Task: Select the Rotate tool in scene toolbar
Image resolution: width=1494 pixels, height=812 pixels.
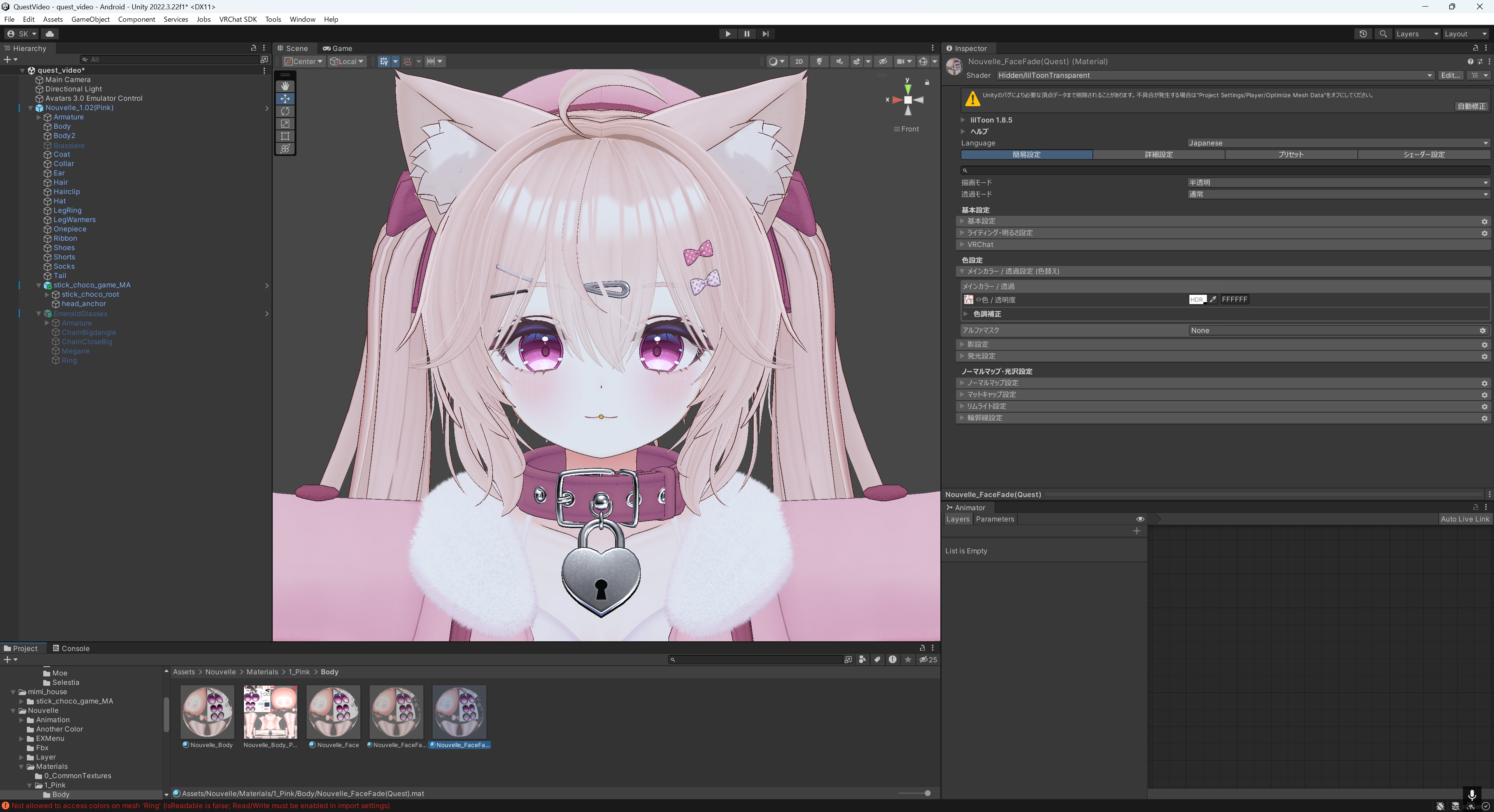Action: [285, 111]
